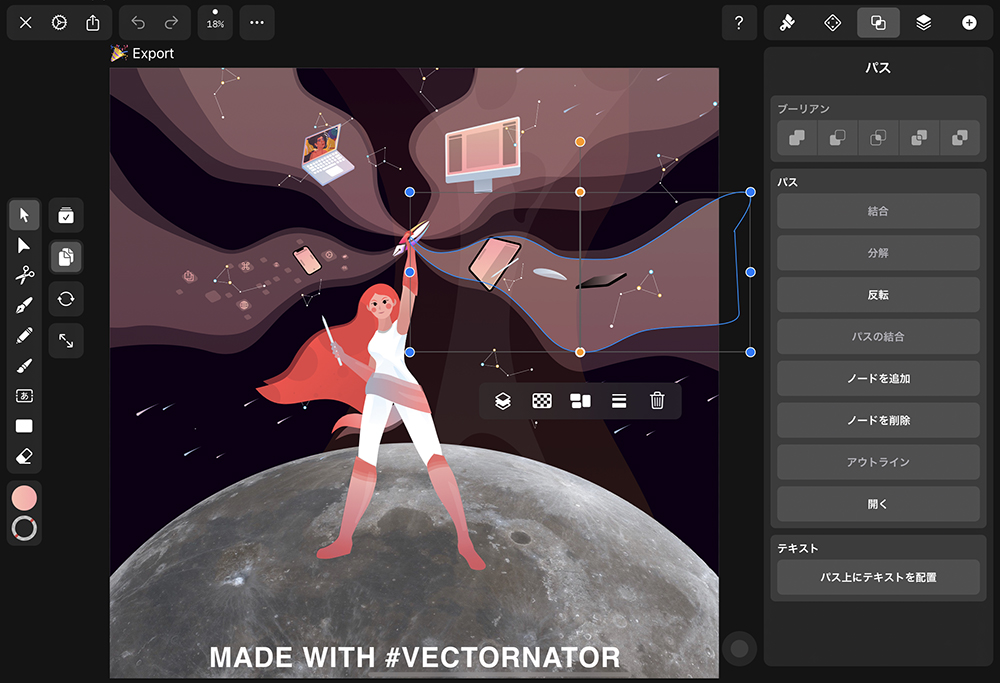Viewport: 1000px width, 683px height.
Task: Open the Share/Export icon at top
Action: (x=92, y=23)
